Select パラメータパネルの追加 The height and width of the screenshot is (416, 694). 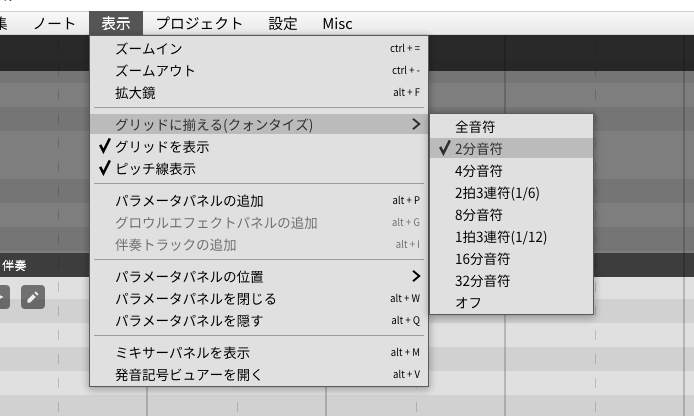[189, 201]
